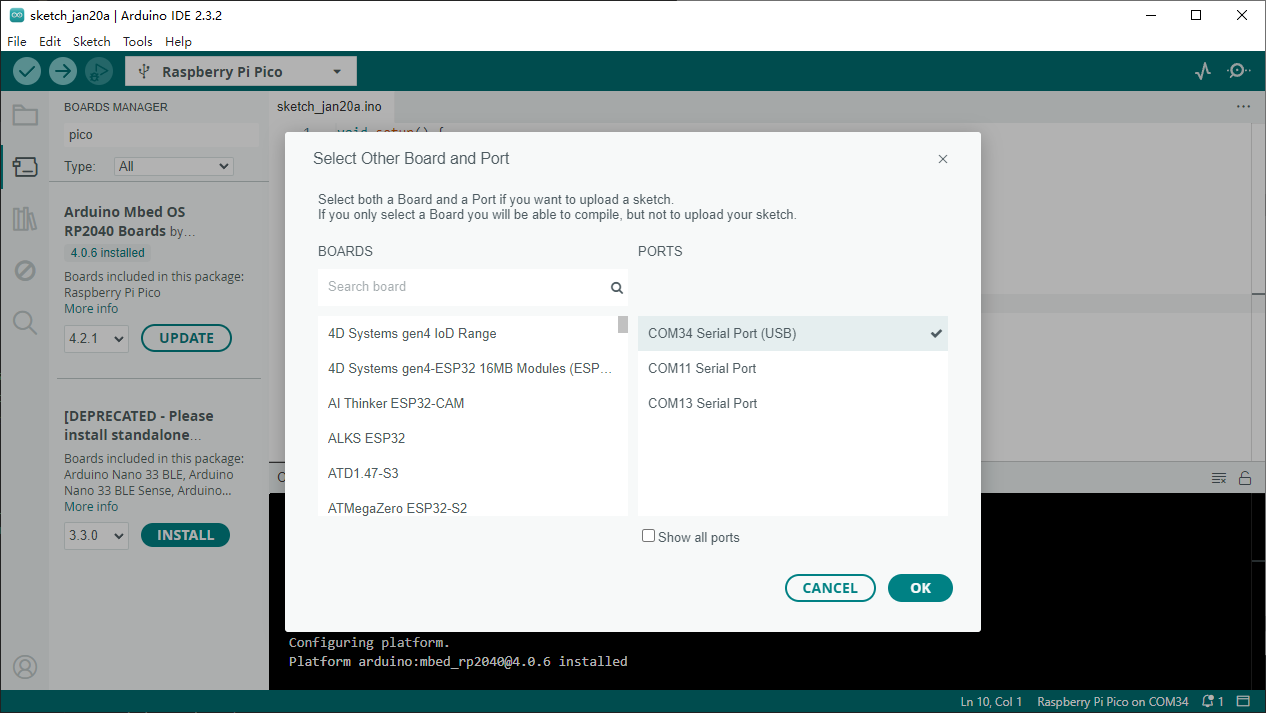Click the CANCEL button
This screenshot has width=1266, height=713.
tap(830, 588)
